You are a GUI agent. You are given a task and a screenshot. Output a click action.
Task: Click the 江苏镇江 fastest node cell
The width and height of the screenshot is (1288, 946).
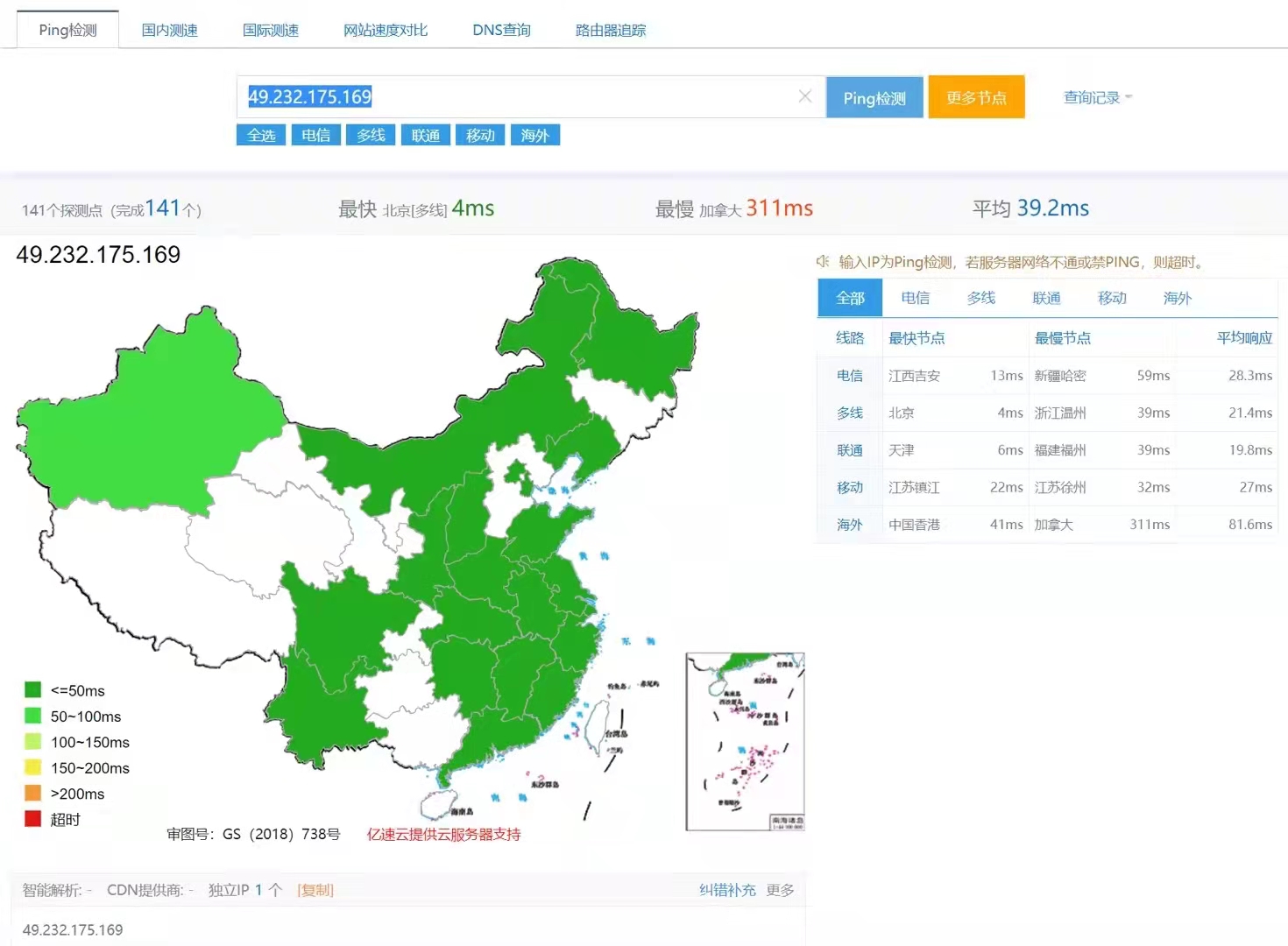click(x=914, y=487)
